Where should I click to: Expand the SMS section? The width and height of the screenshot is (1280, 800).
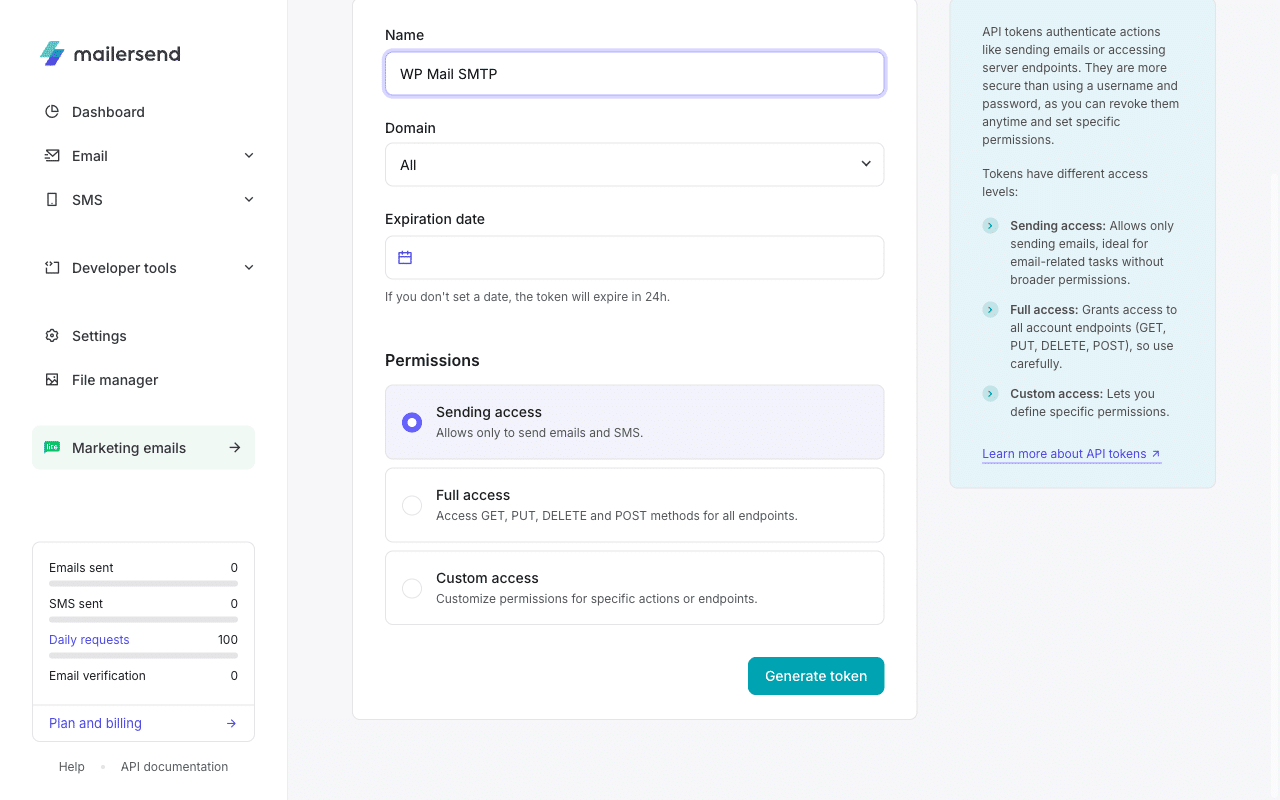pos(248,199)
